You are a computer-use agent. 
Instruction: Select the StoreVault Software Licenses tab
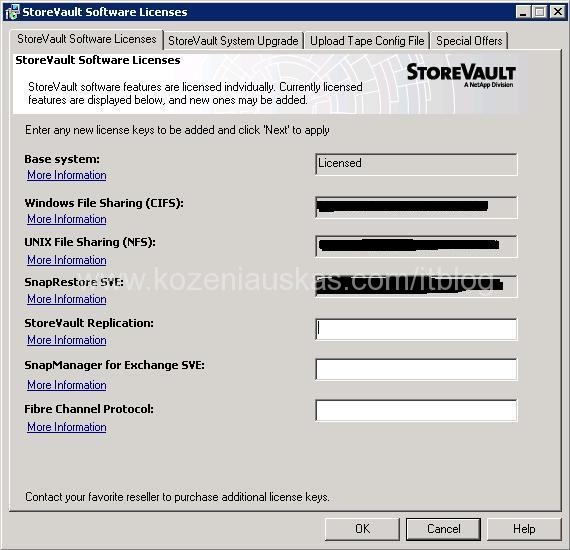coord(87,39)
